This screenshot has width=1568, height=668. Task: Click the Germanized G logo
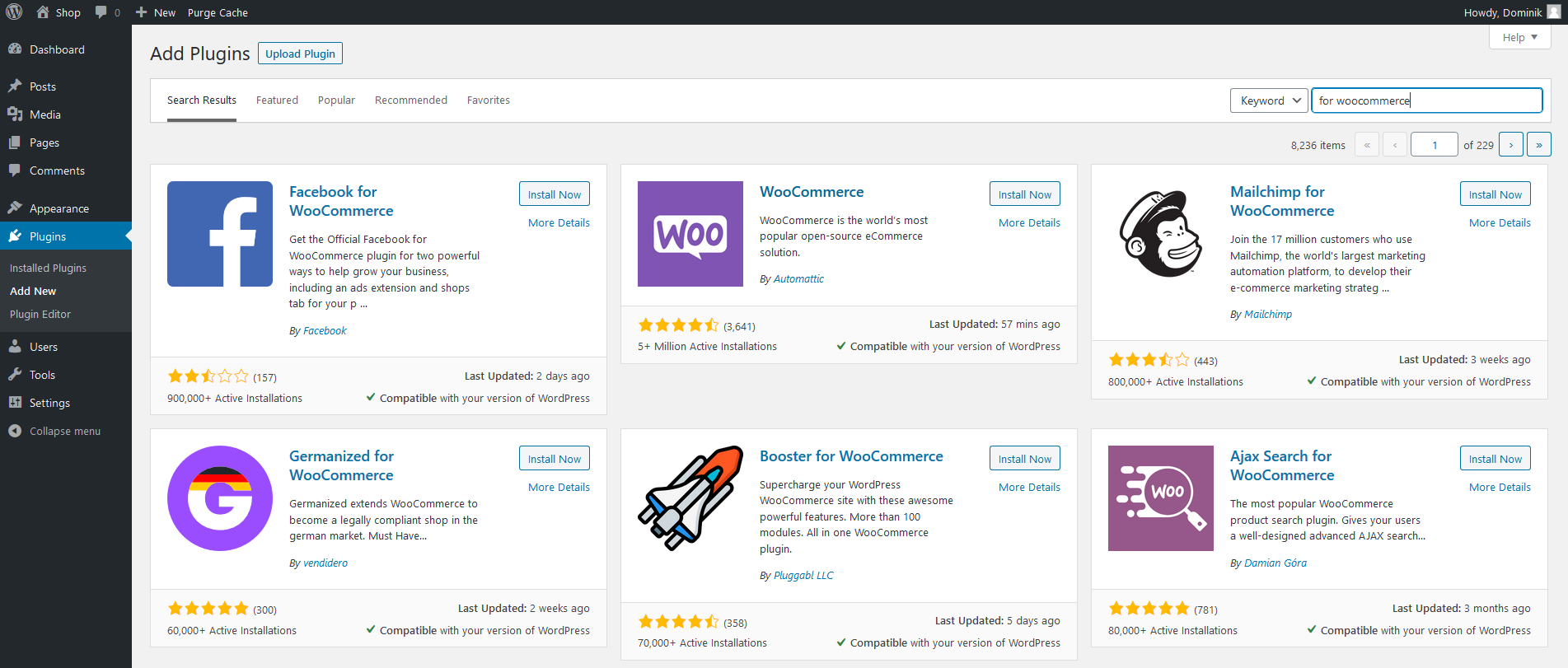pyautogui.click(x=220, y=498)
